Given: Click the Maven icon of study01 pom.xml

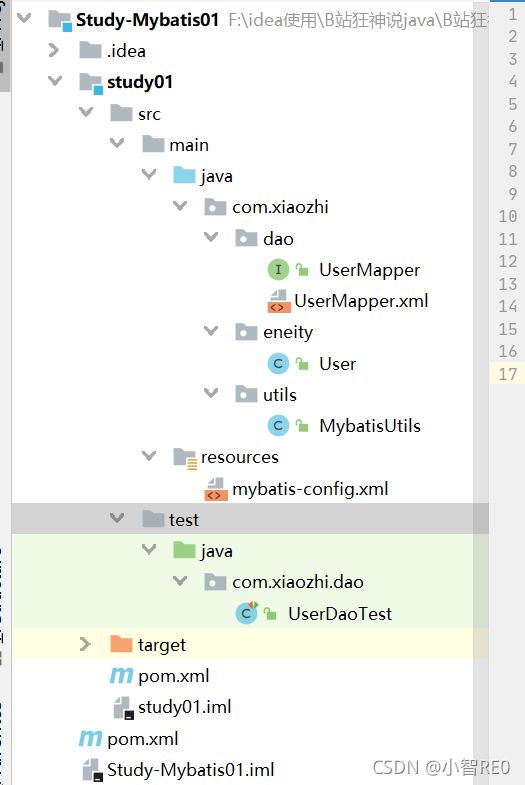Looking at the screenshot, I should [x=122, y=676].
